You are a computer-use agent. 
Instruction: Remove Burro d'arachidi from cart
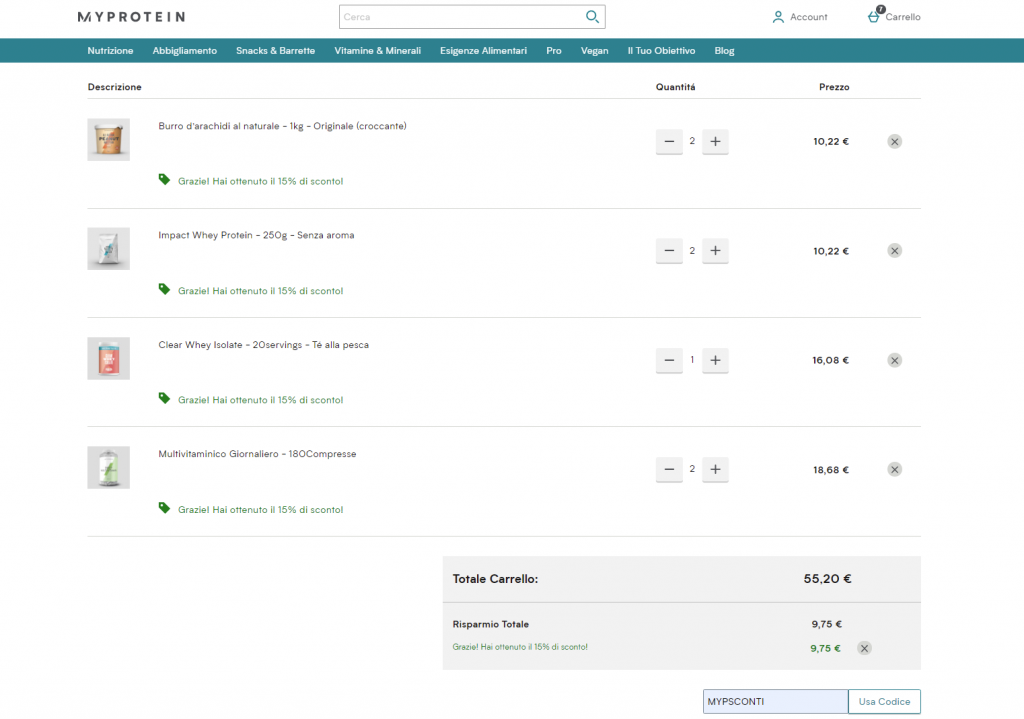pos(894,142)
